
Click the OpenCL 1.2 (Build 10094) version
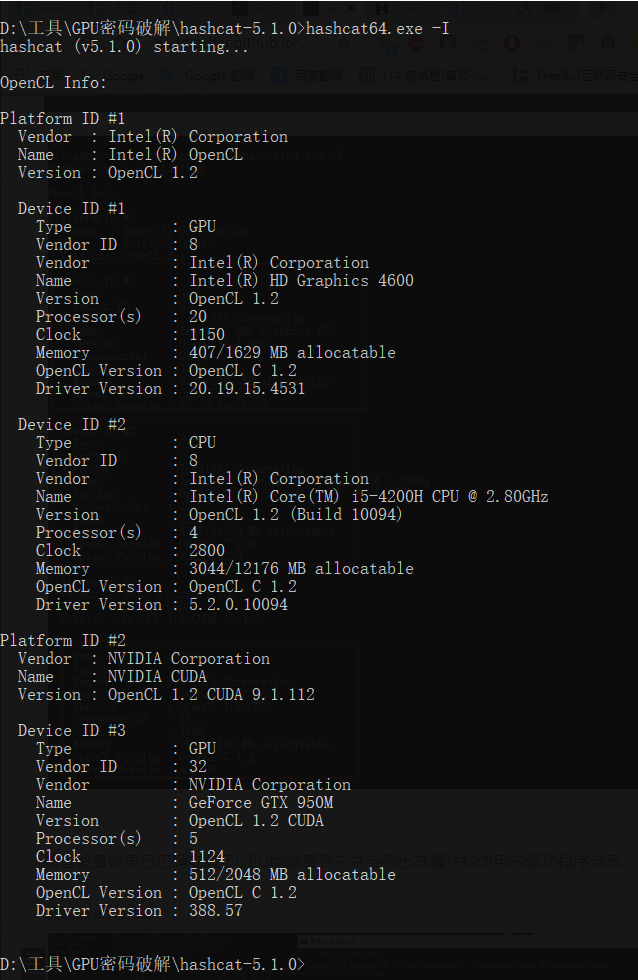click(296, 514)
